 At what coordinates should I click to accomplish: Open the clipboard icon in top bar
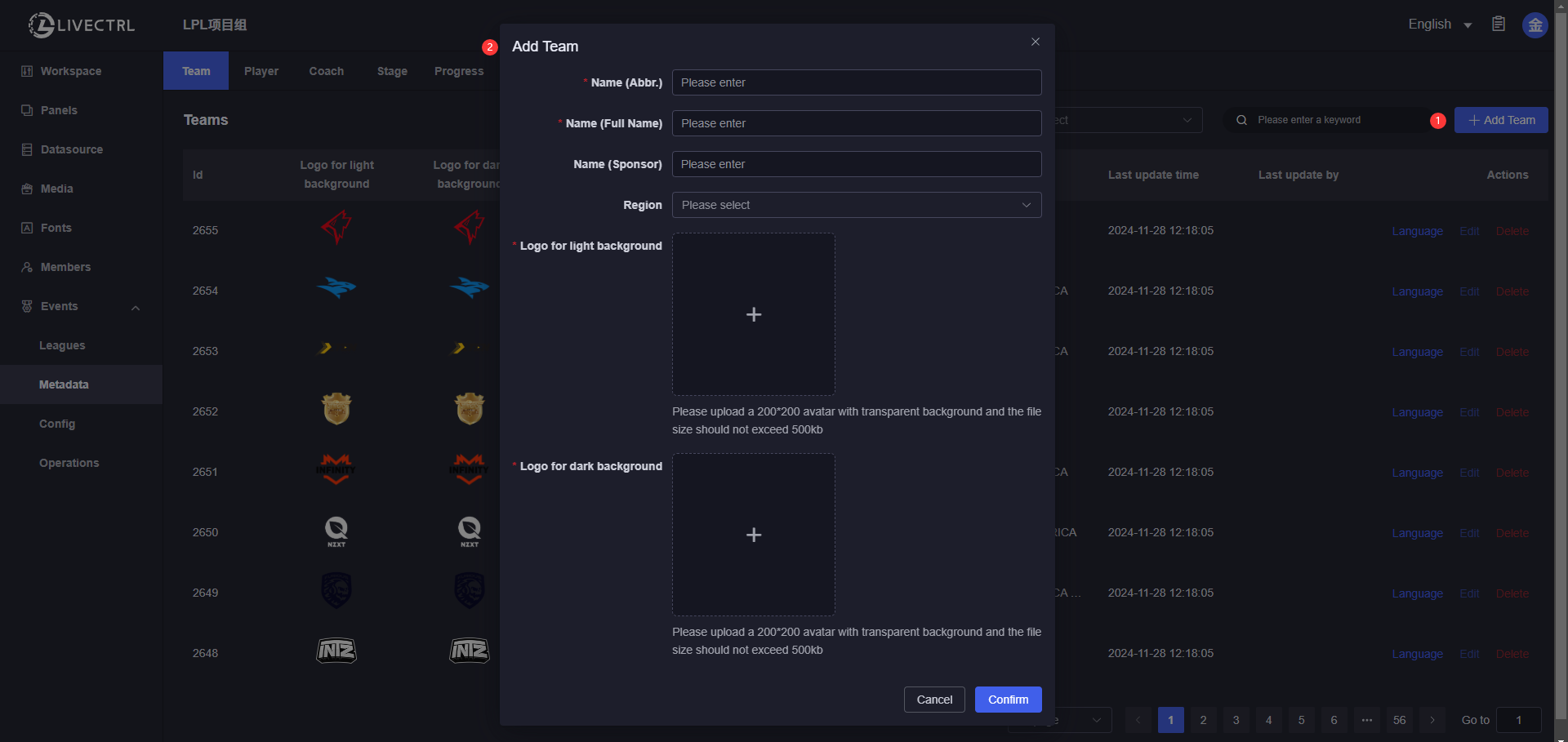click(1498, 24)
